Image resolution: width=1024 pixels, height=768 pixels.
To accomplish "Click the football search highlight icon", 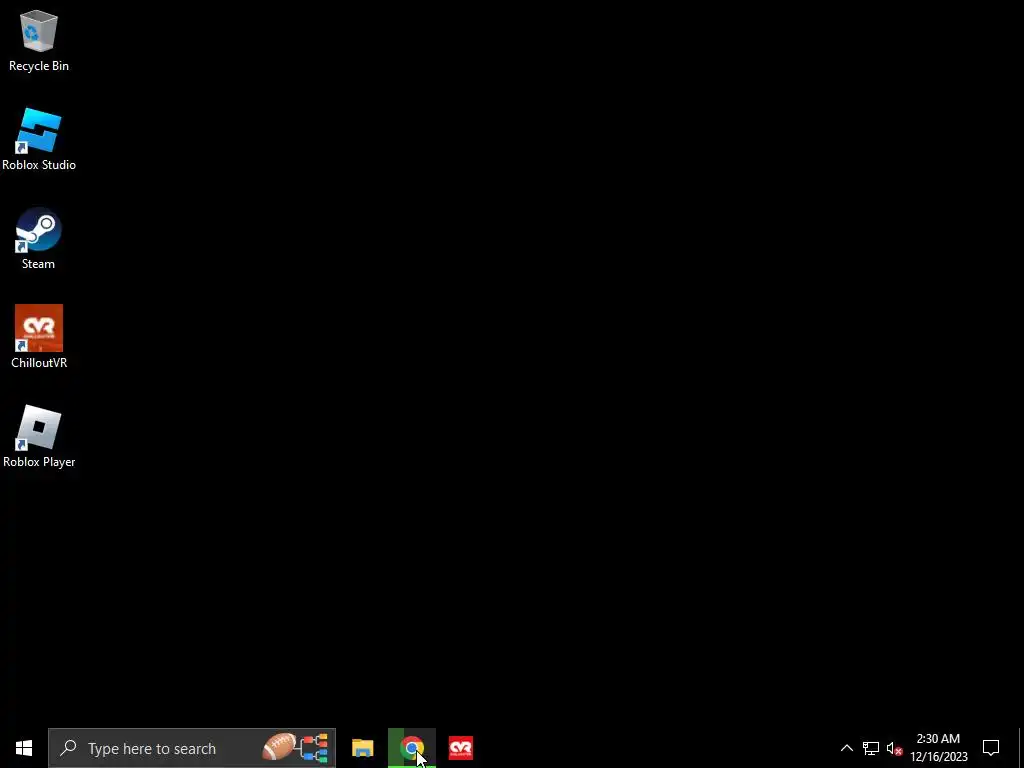I will tap(295, 748).
